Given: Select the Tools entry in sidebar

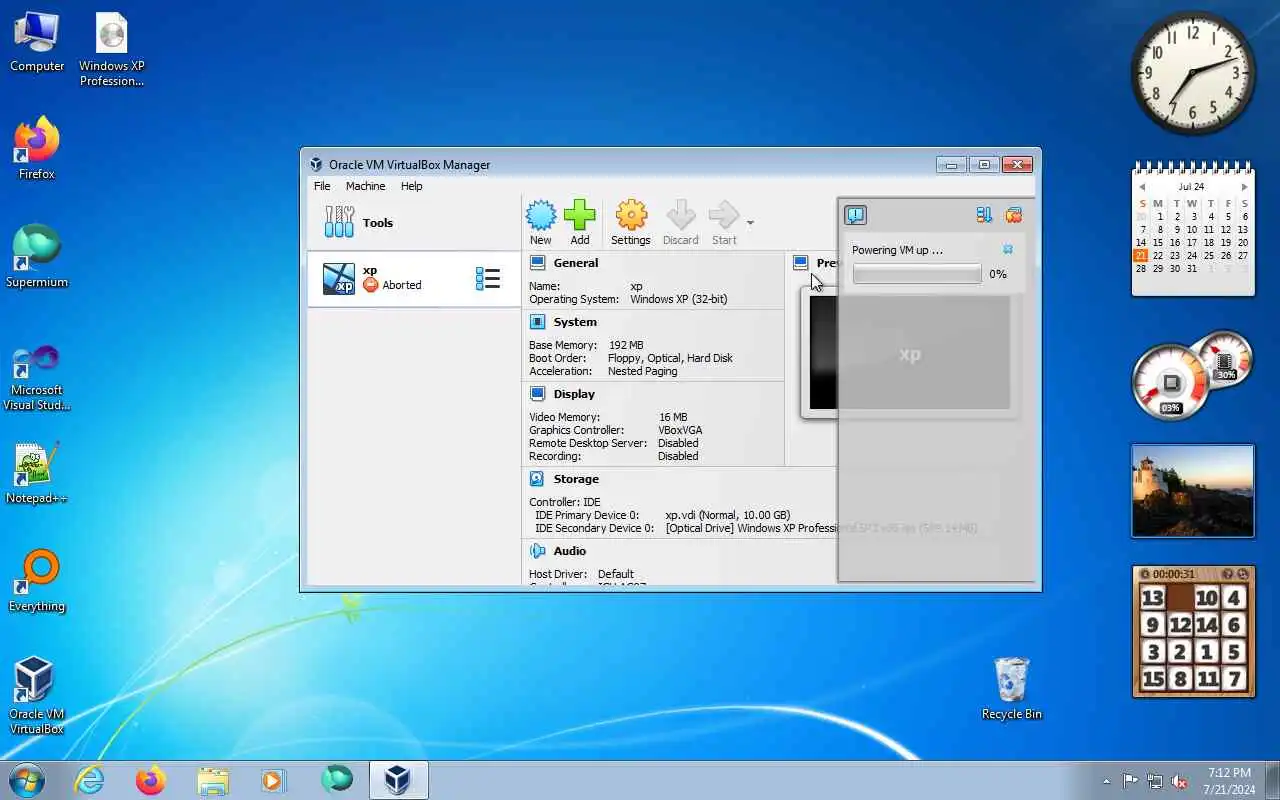Looking at the screenshot, I should [x=414, y=223].
